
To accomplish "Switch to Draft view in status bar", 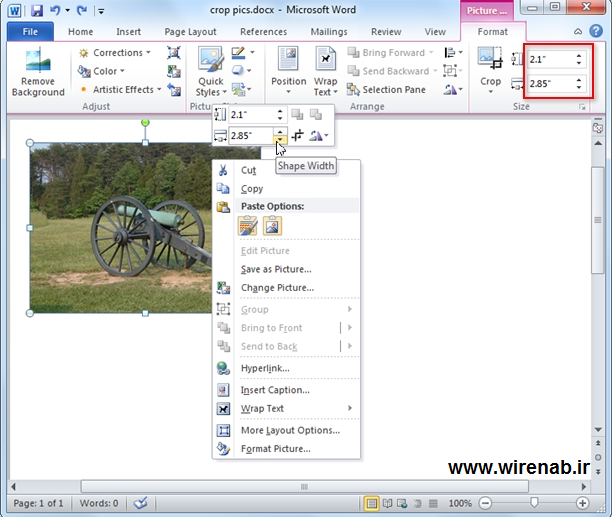I will 434,503.
